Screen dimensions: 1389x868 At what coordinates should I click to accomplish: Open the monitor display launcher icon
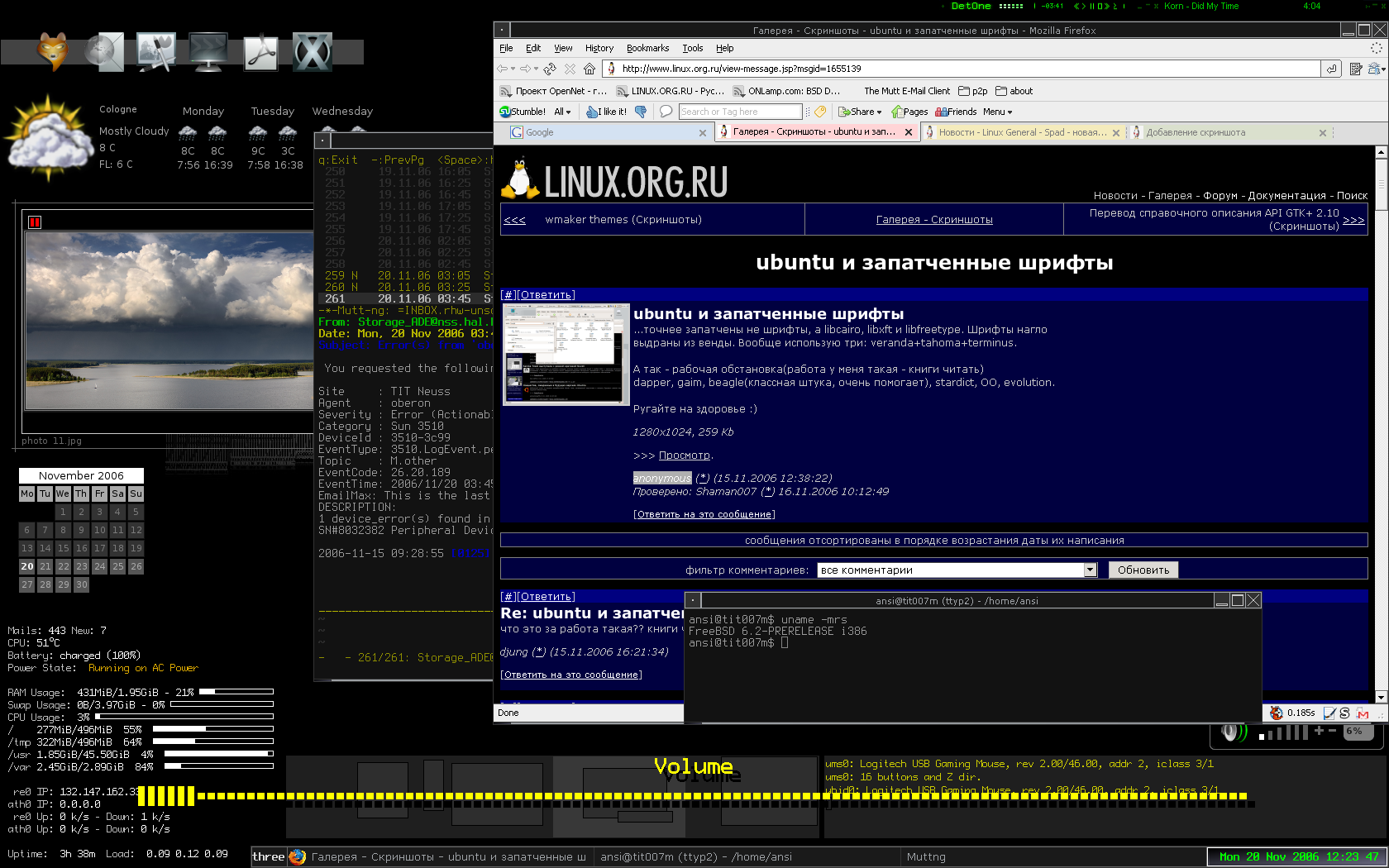point(208,52)
